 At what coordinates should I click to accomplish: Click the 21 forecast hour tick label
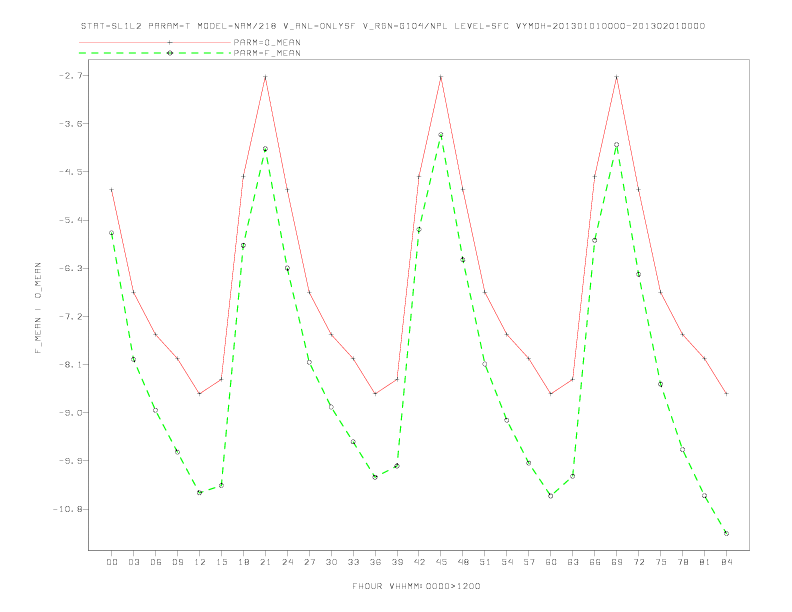coord(265,562)
